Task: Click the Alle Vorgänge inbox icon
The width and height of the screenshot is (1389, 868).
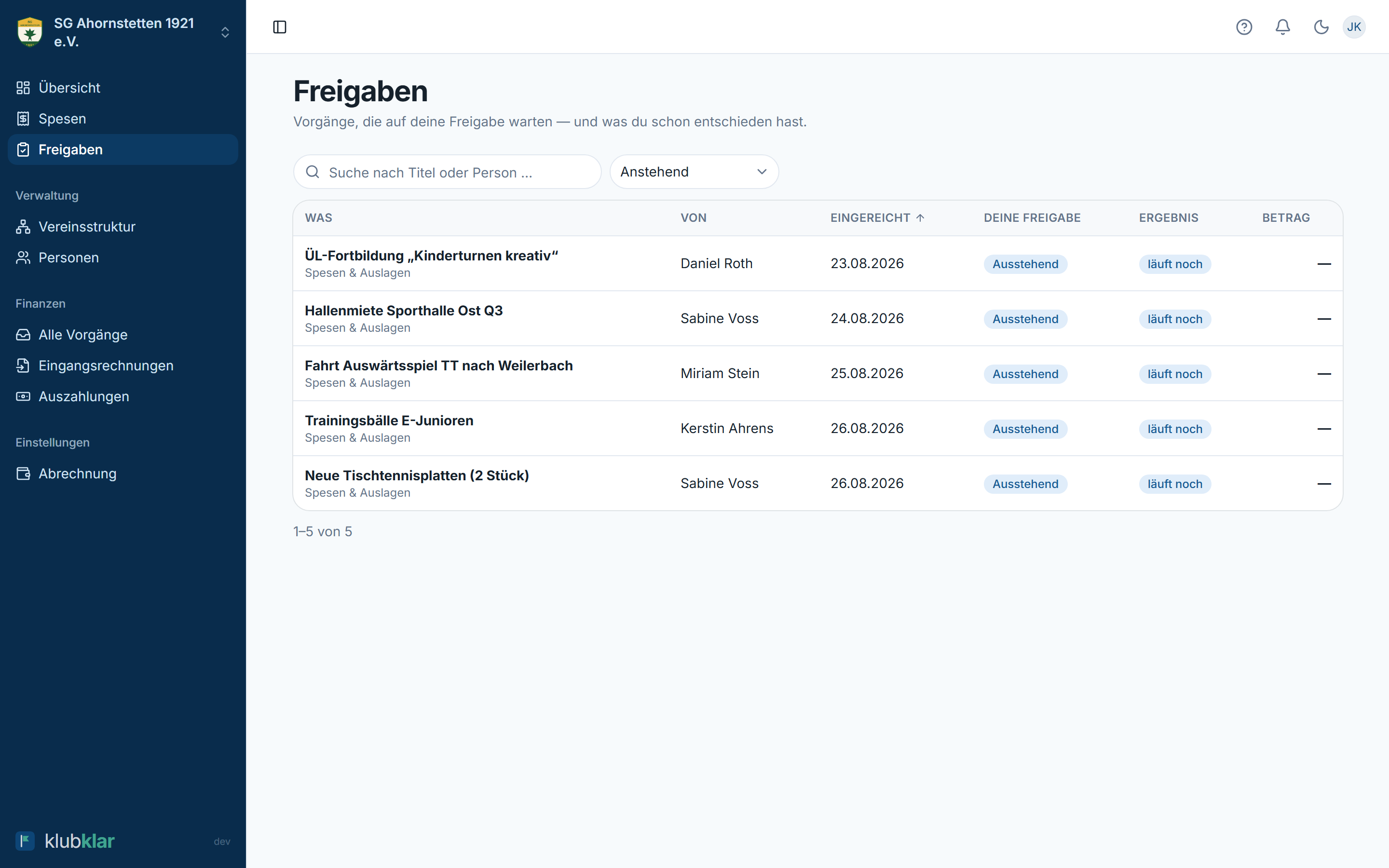Action: tap(23, 335)
